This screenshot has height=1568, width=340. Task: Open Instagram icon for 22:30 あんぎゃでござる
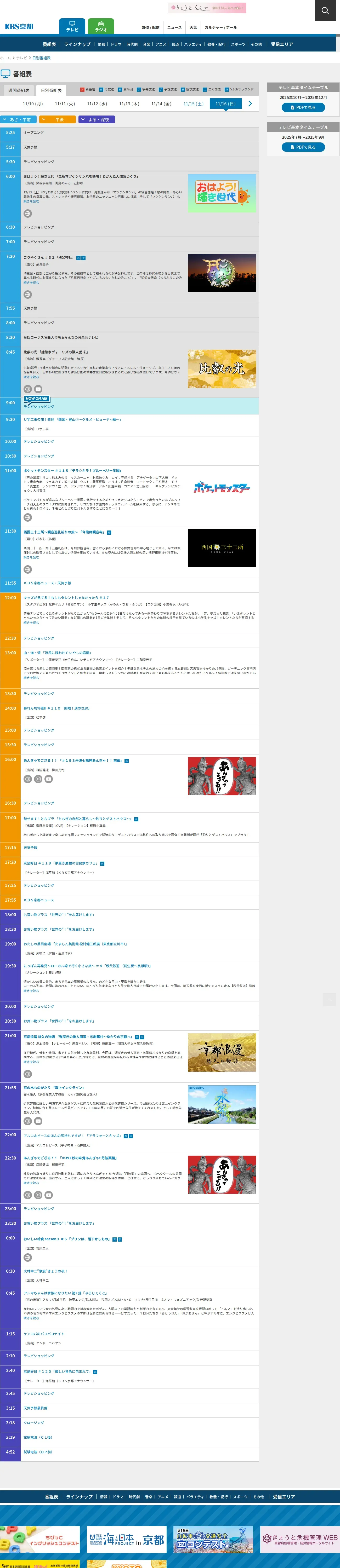click(38, 1195)
